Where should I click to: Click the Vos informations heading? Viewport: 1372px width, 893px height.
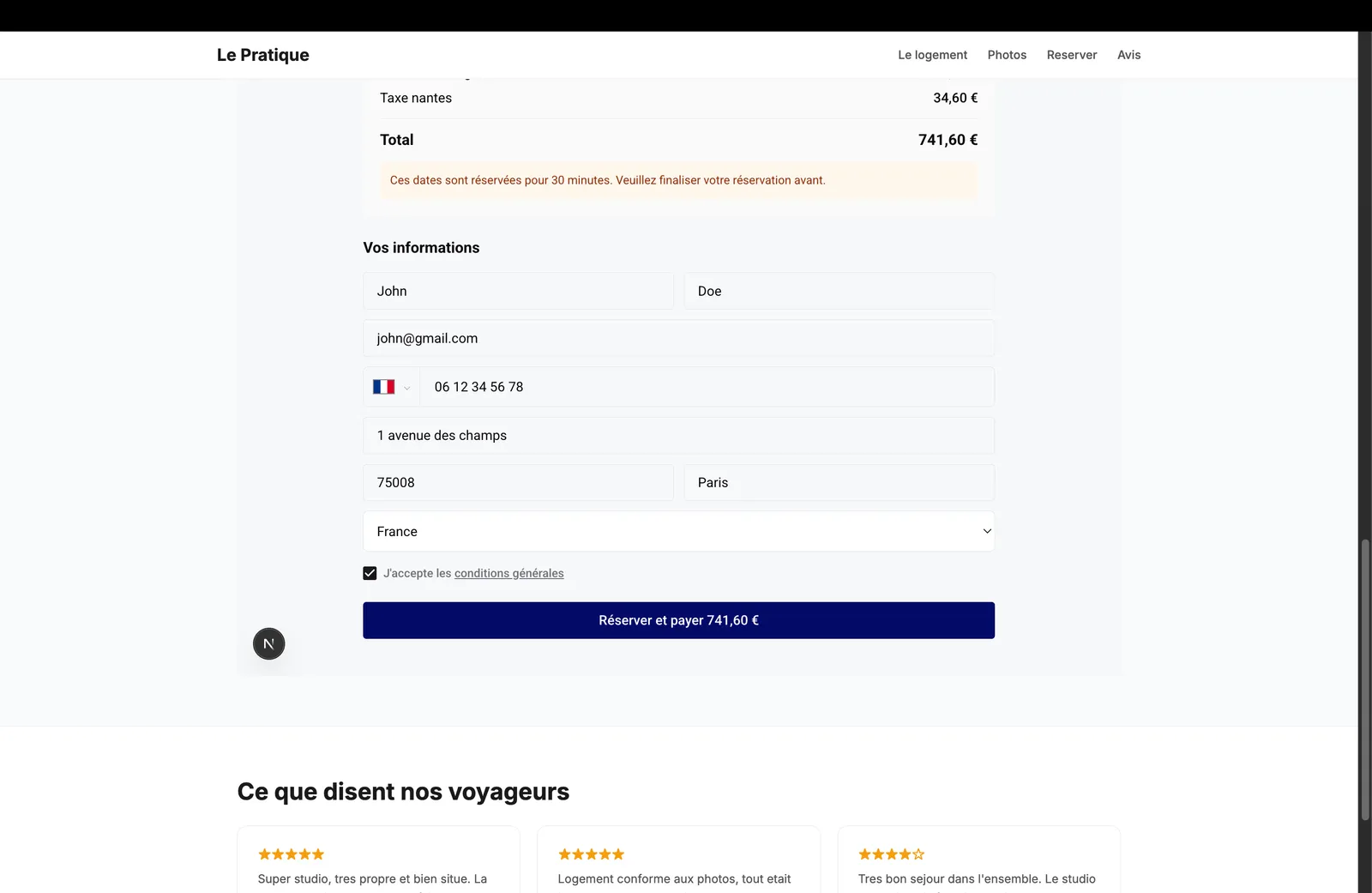click(x=421, y=247)
